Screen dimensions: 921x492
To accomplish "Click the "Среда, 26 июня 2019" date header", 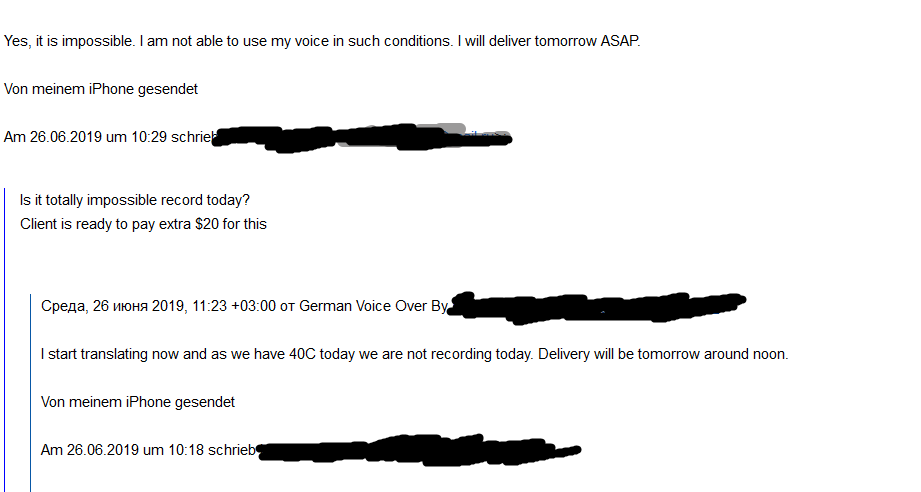I will point(112,306).
